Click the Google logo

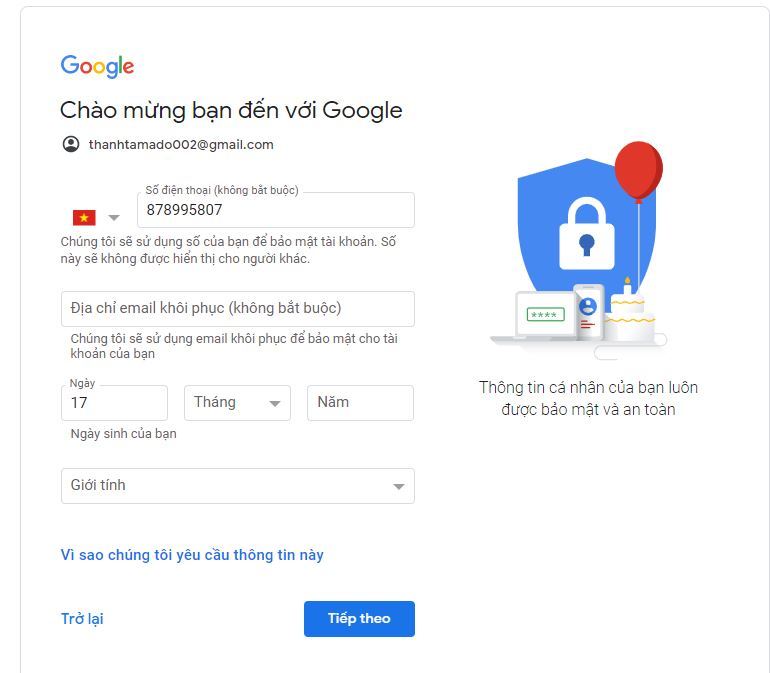[97, 66]
